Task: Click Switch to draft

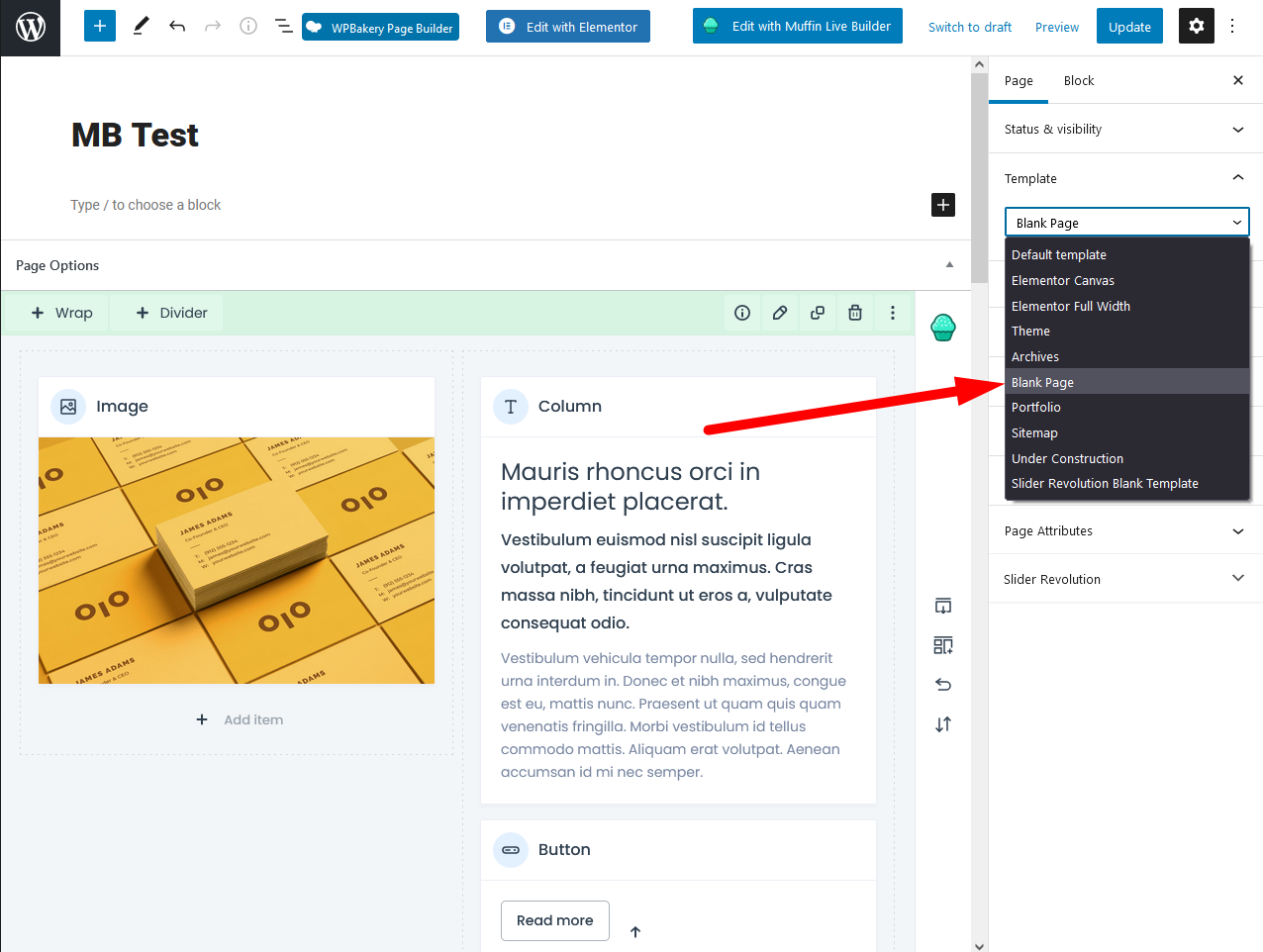Action: click(x=970, y=27)
